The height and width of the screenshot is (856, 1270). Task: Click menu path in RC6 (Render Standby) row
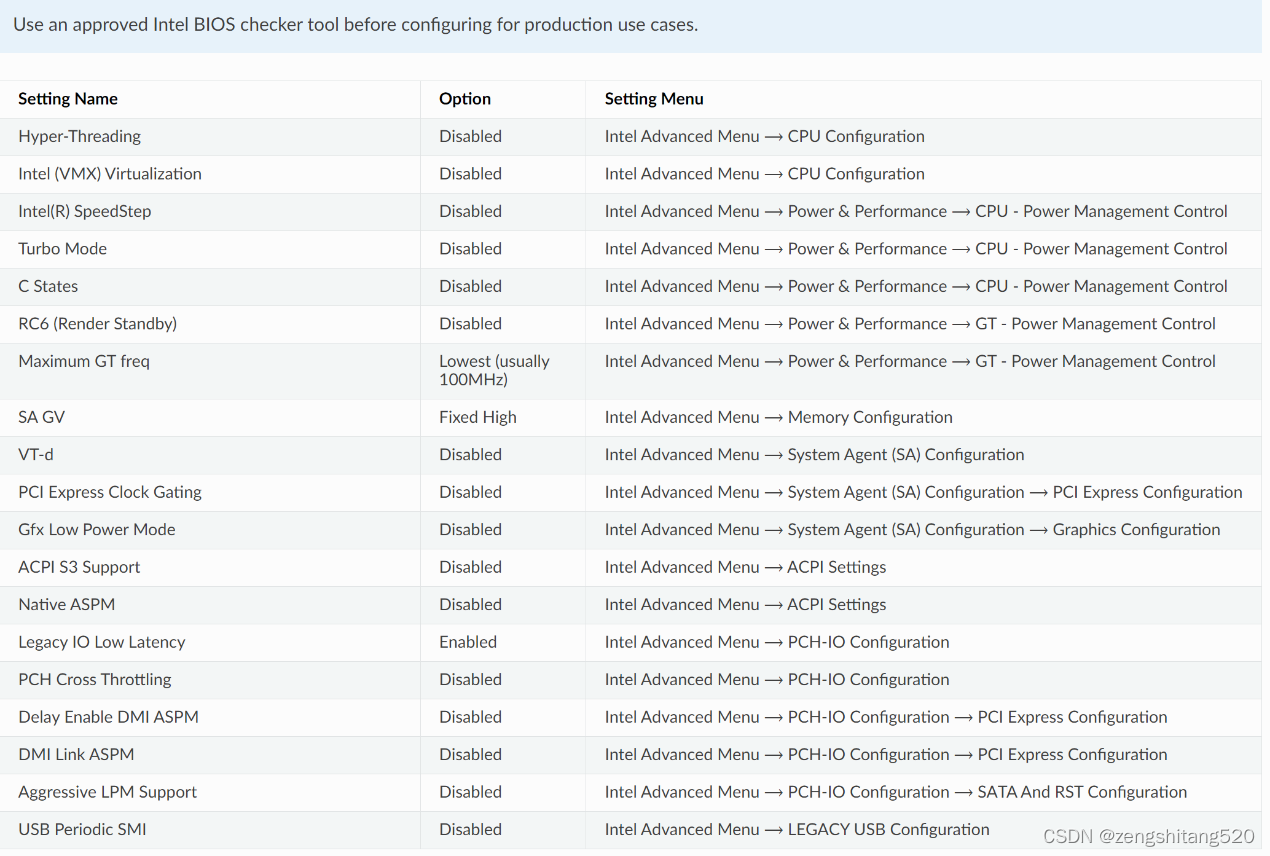click(910, 324)
